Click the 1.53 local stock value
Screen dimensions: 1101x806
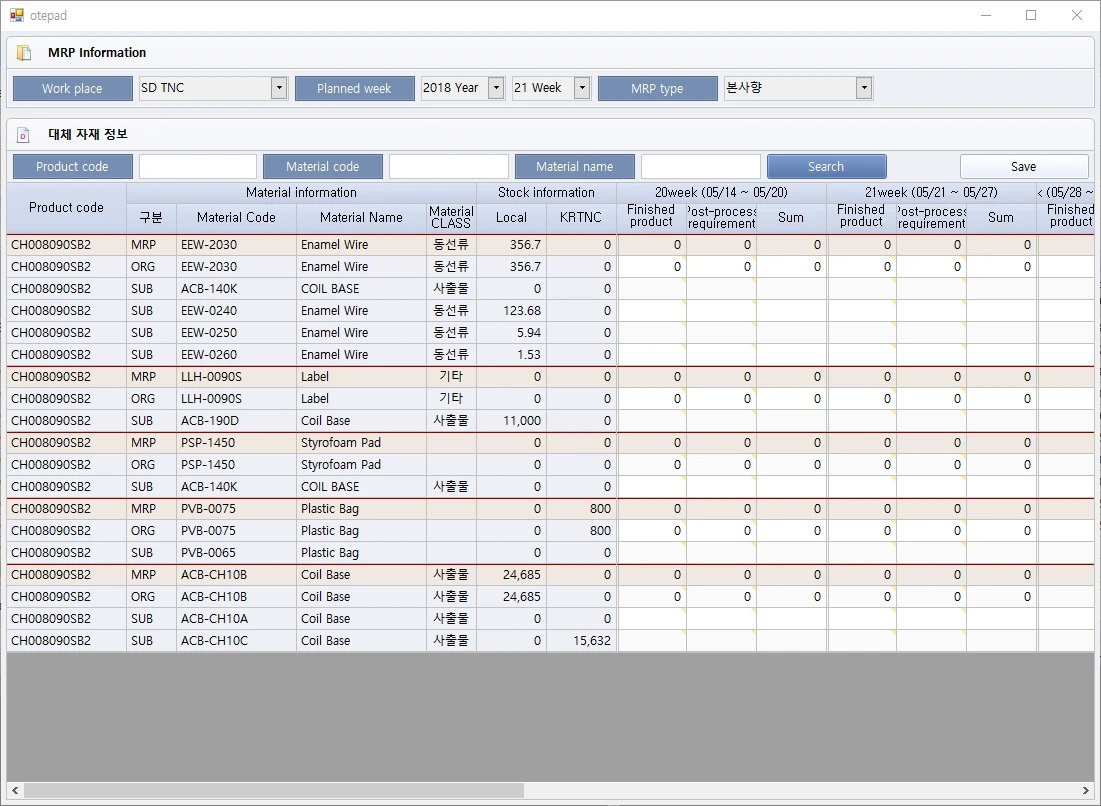pos(529,355)
